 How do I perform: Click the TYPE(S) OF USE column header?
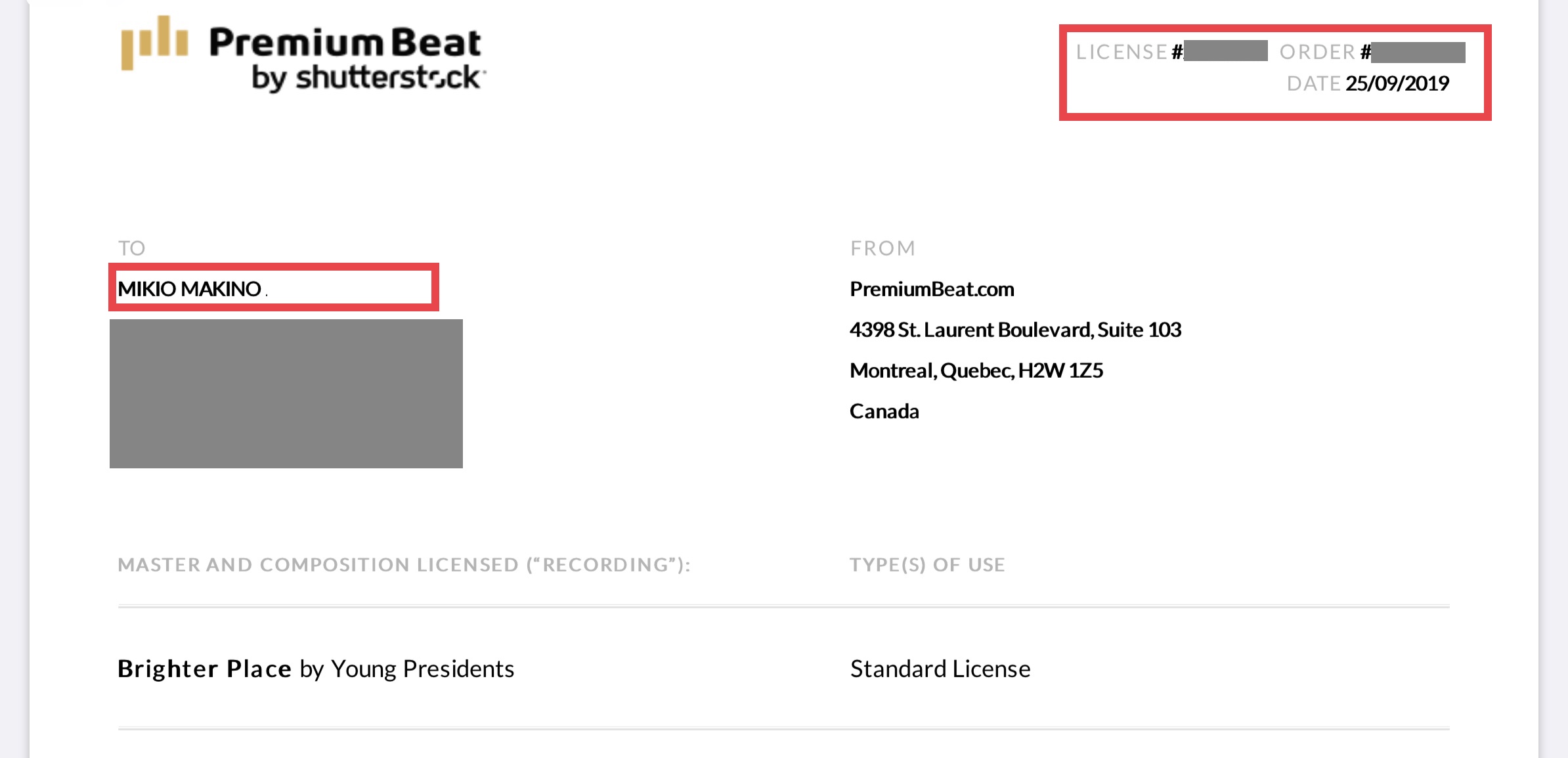click(926, 565)
